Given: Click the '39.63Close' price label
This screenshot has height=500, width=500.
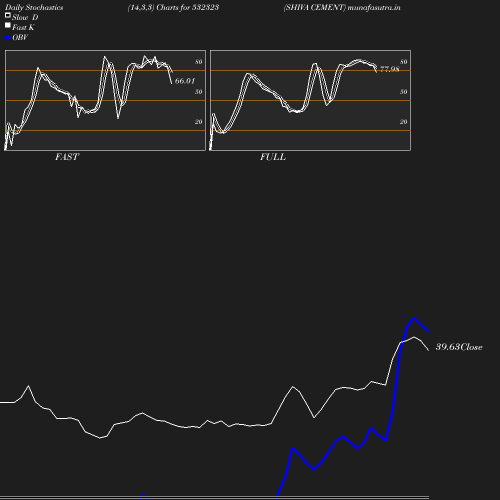Looking at the screenshot, I should (459, 347).
